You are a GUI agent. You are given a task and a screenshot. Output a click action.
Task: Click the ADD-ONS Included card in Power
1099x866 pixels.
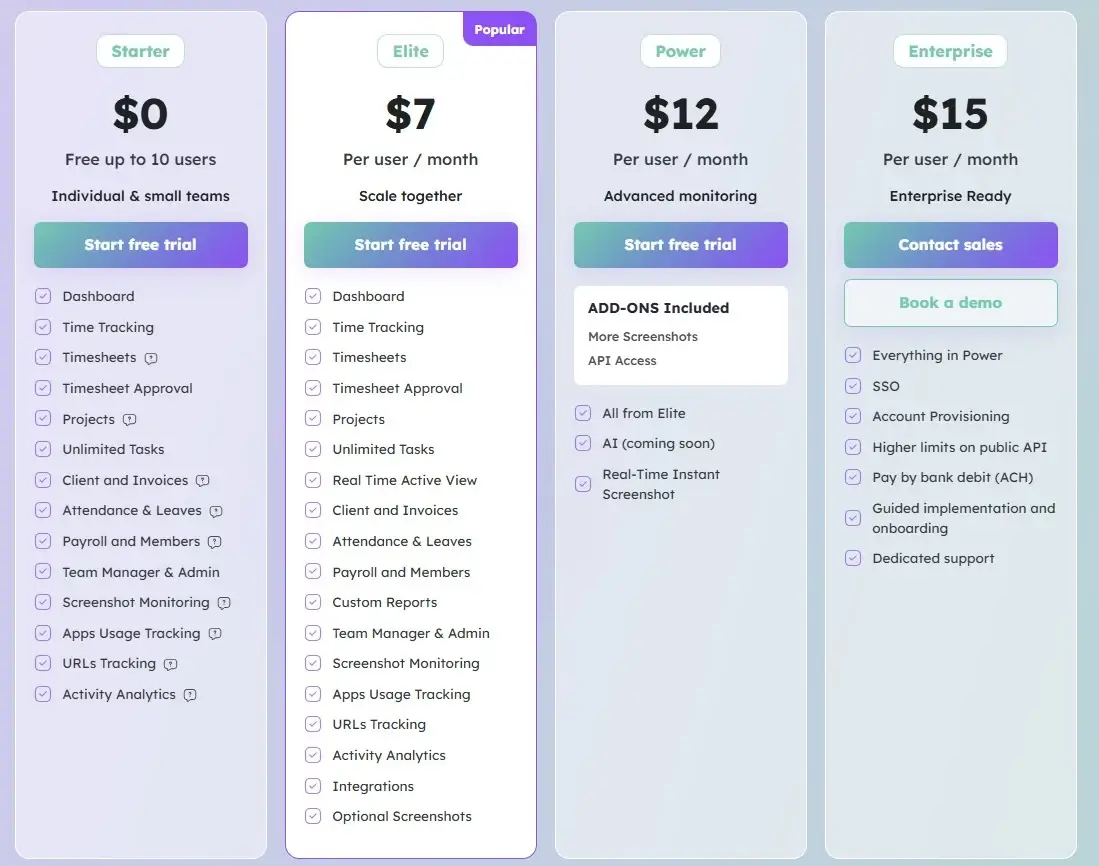click(x=680, y=334)
